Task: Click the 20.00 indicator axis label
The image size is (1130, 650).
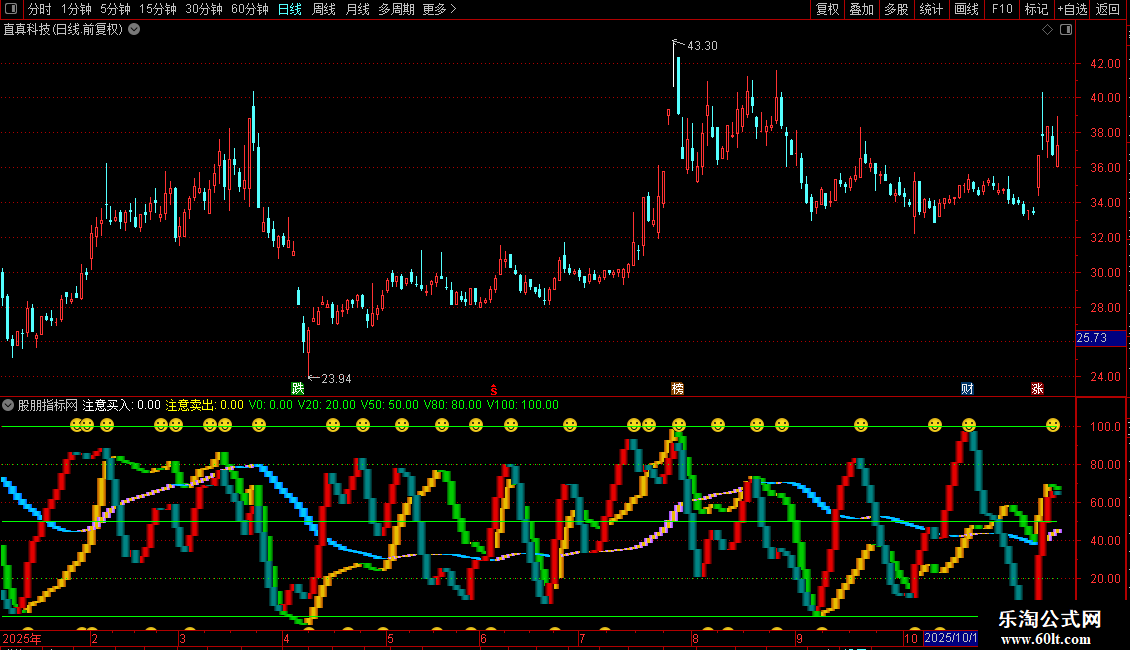Action: click(x=1105, y=579)
